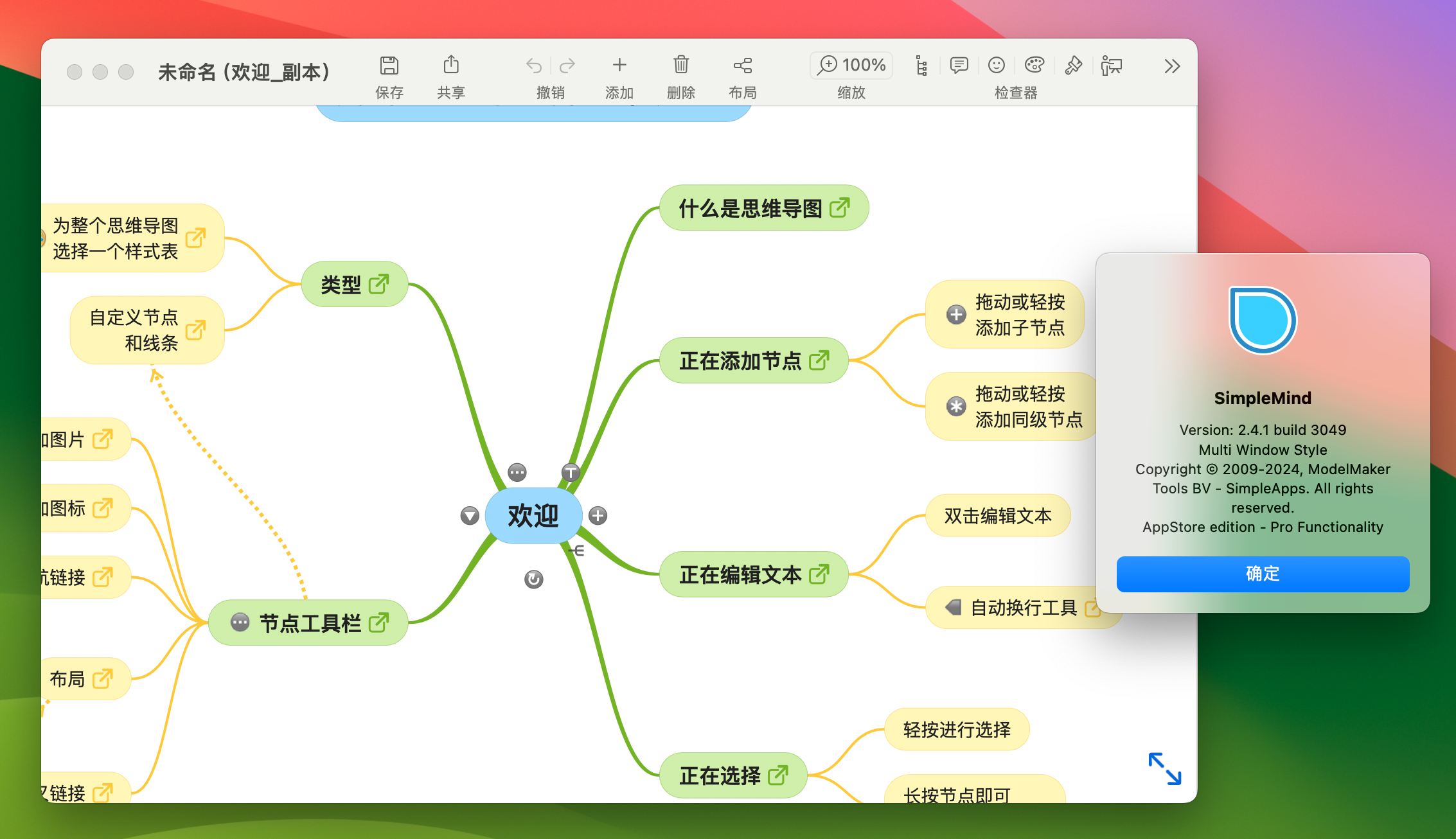
Task: Open link icon on 图片 node
Action: click(102, 439)
